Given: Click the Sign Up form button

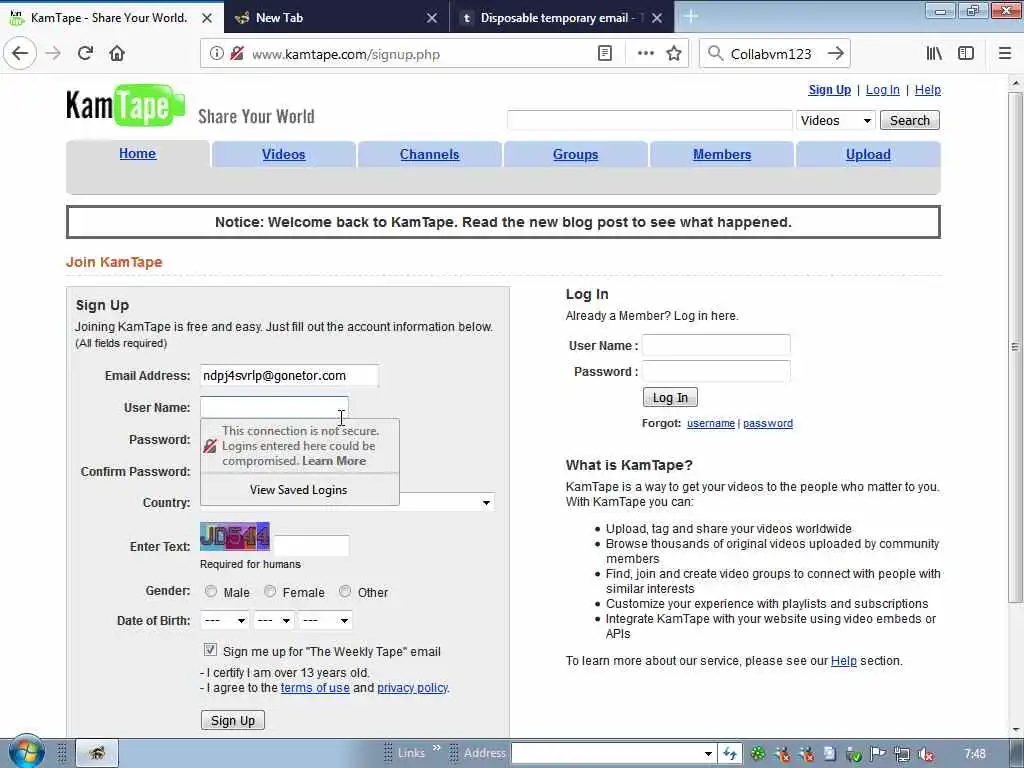Looking at the screenshot, I should click(232, 720).
